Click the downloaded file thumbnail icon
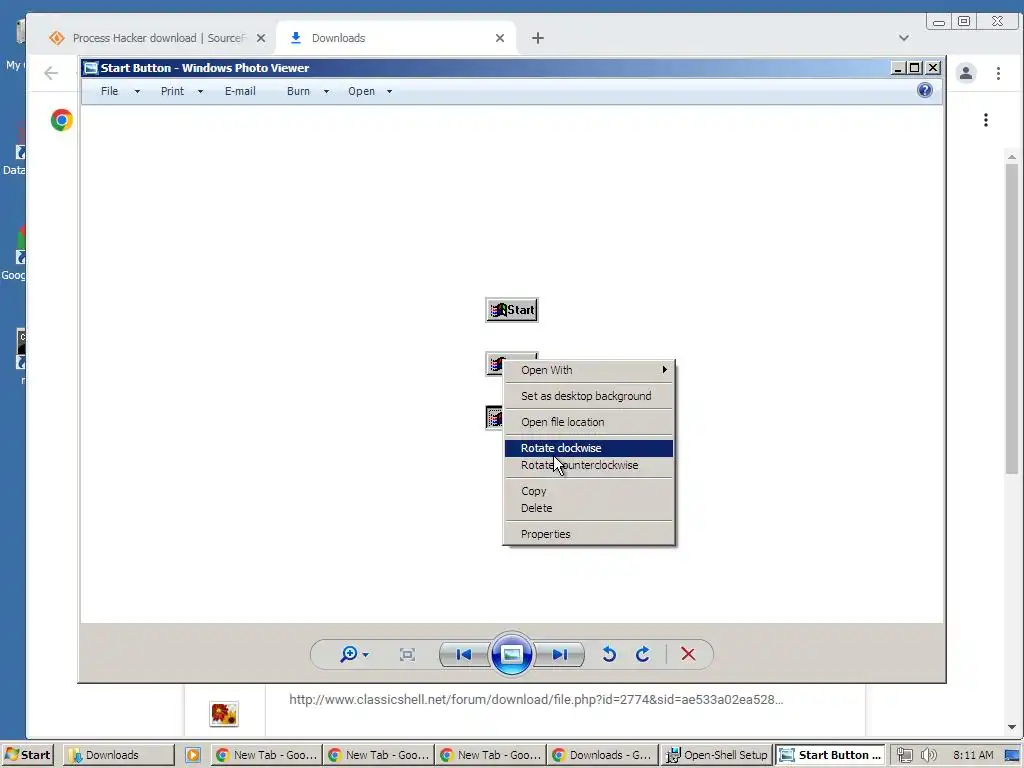This screenshot has width=1024, height=768. click(224, 714)
